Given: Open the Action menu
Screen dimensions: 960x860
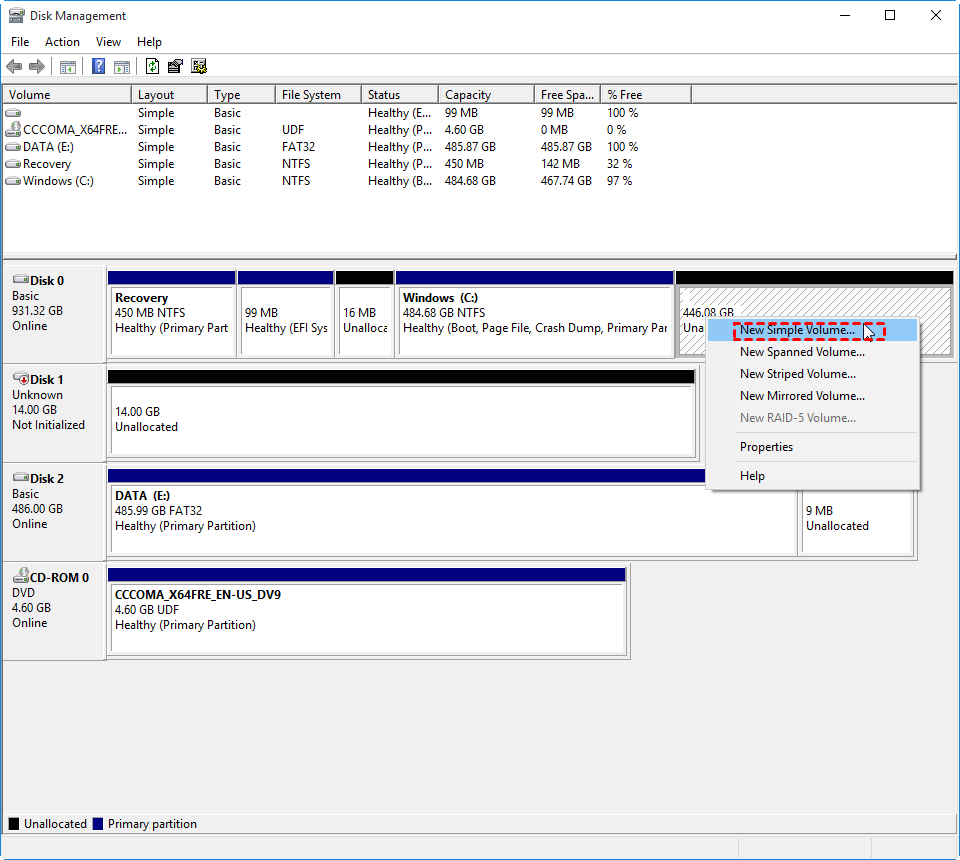Looking at the screenshot, I should [62, 42].
